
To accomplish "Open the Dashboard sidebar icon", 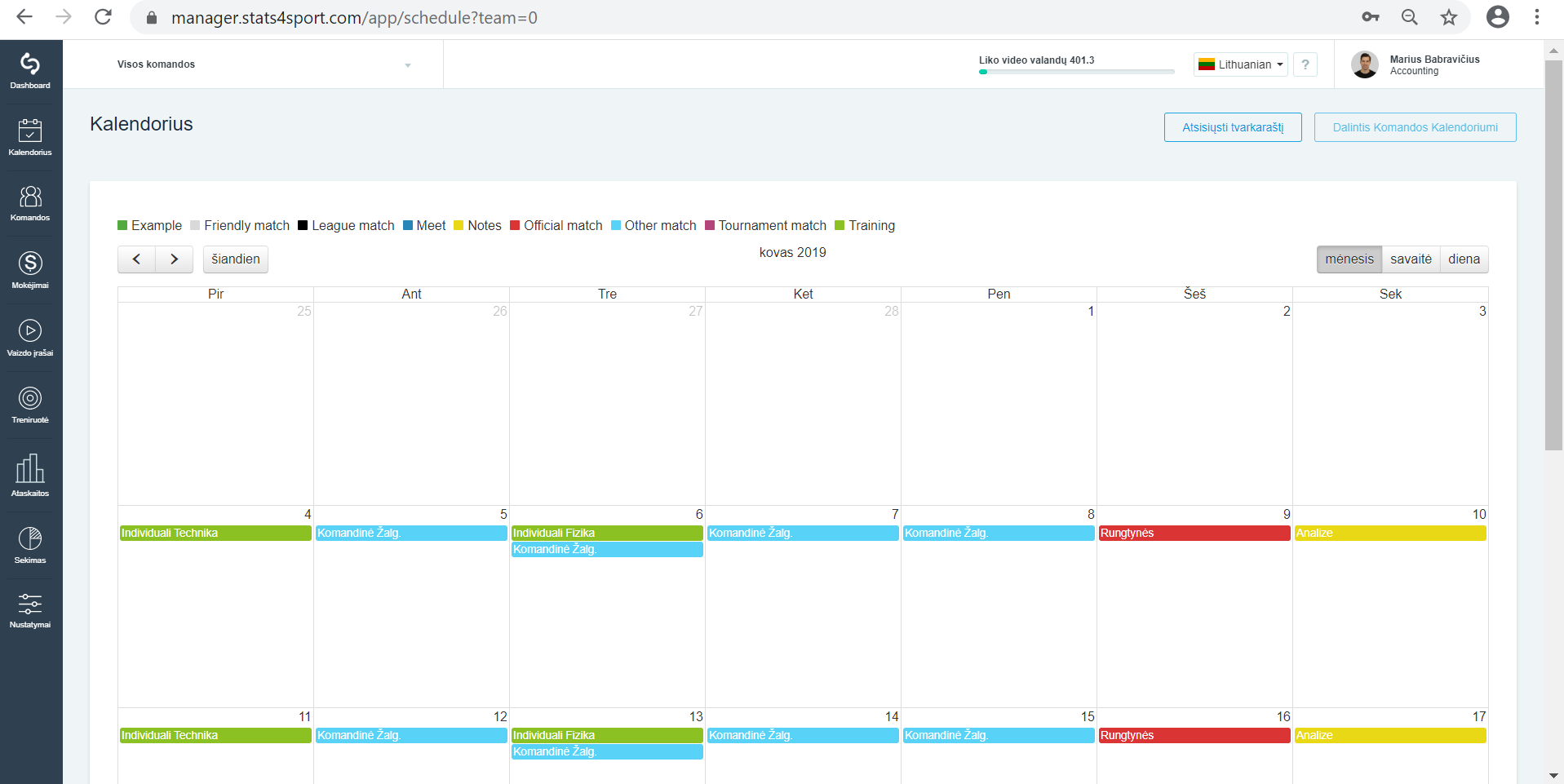I will pyautogui.click(x=30, y=71).
